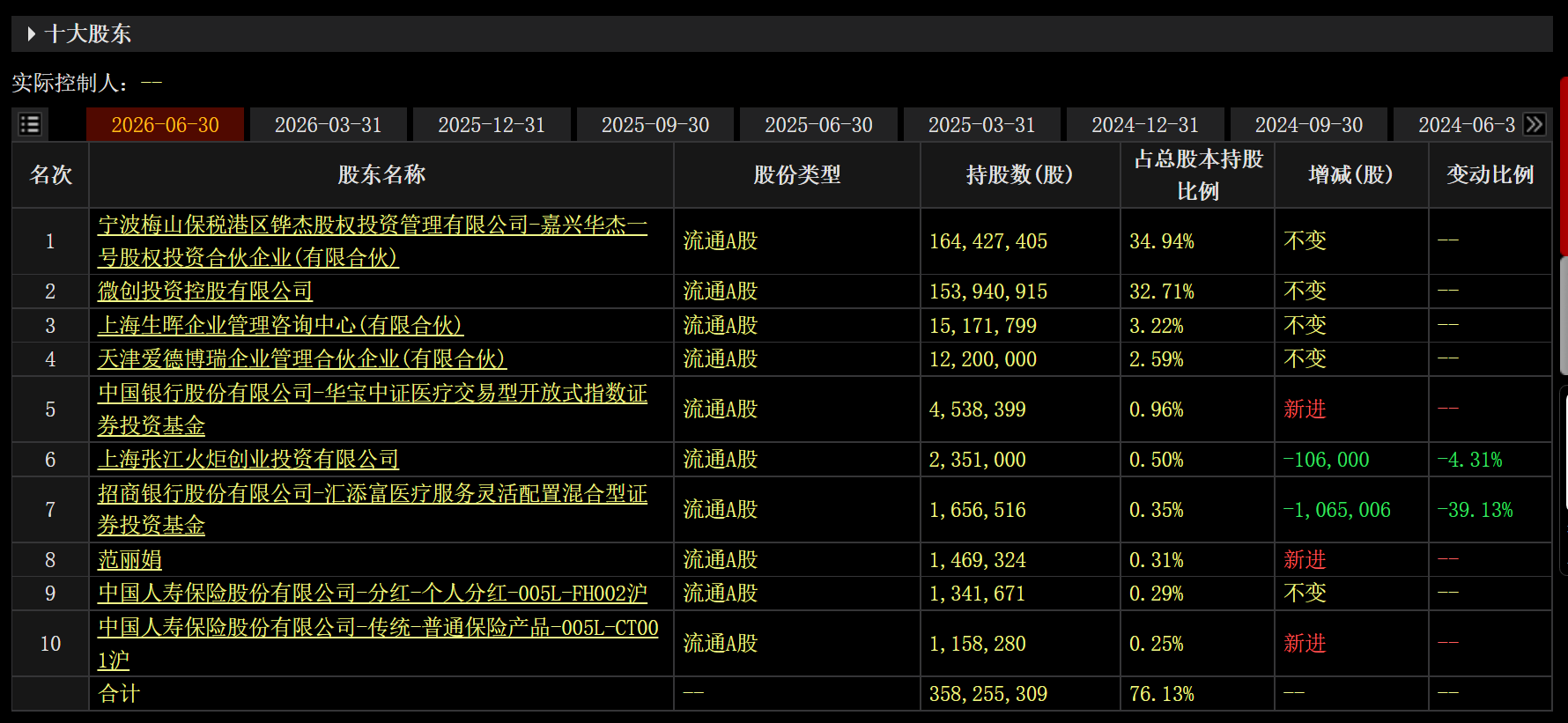Click the -4.31% change ratio

point(1470,460)
